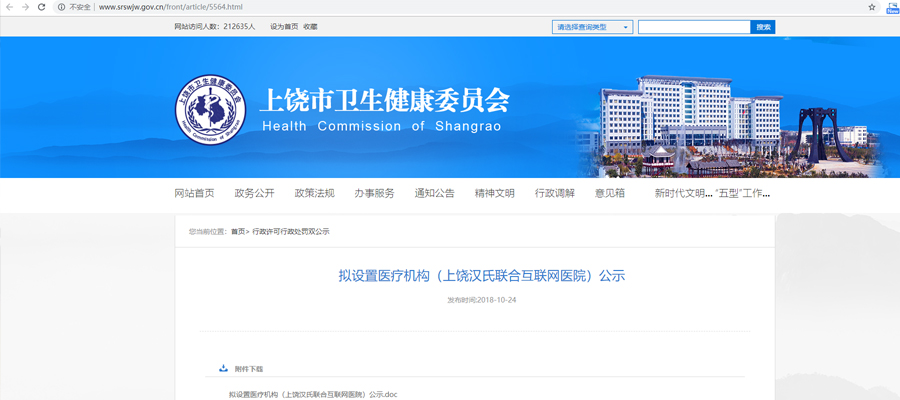Screen dimensions: 900x400
Task: Click the Health Commission round logo
Action: point(210,109)
